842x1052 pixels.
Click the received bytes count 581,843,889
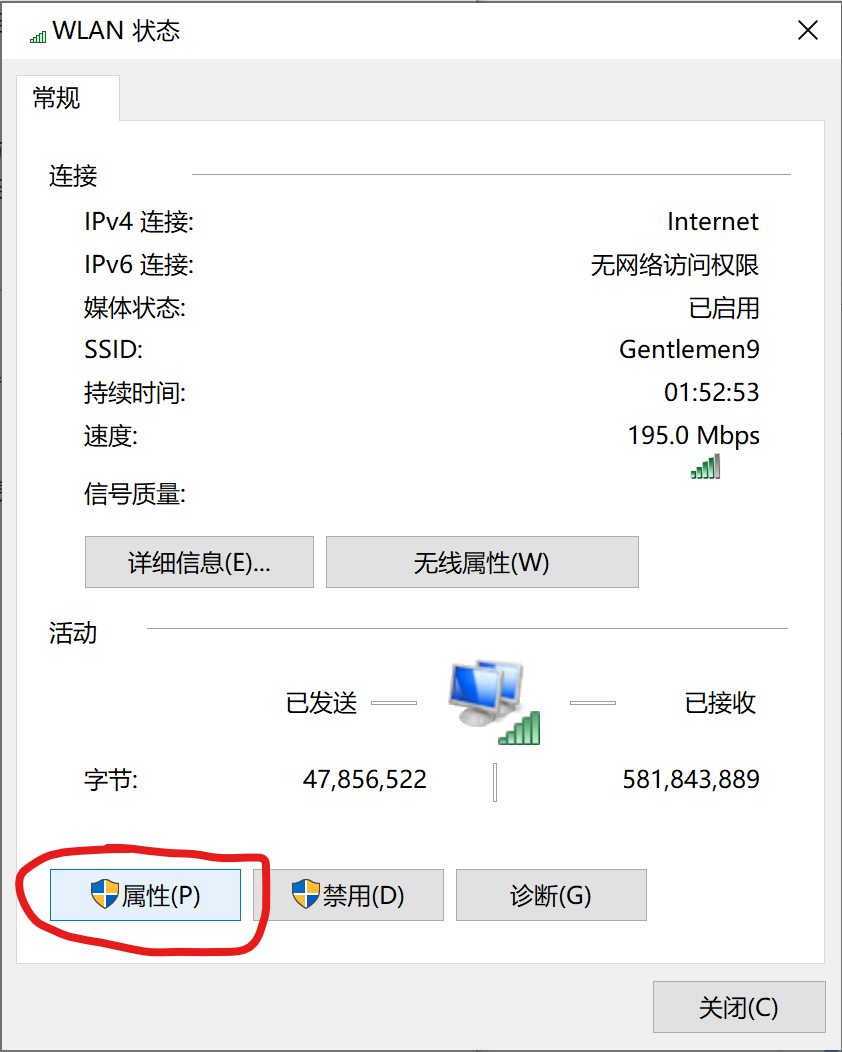click(x=691, y=780)
